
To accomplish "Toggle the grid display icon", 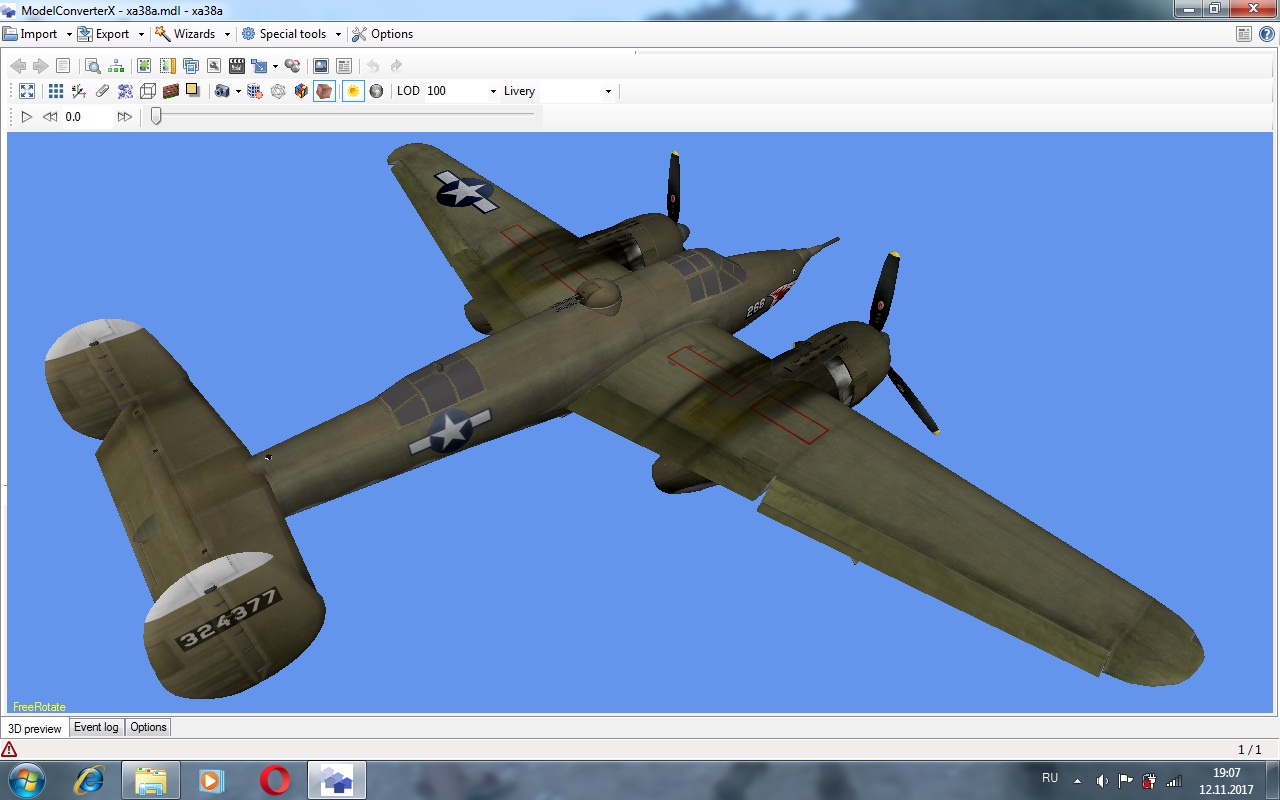I will point(56,91).
